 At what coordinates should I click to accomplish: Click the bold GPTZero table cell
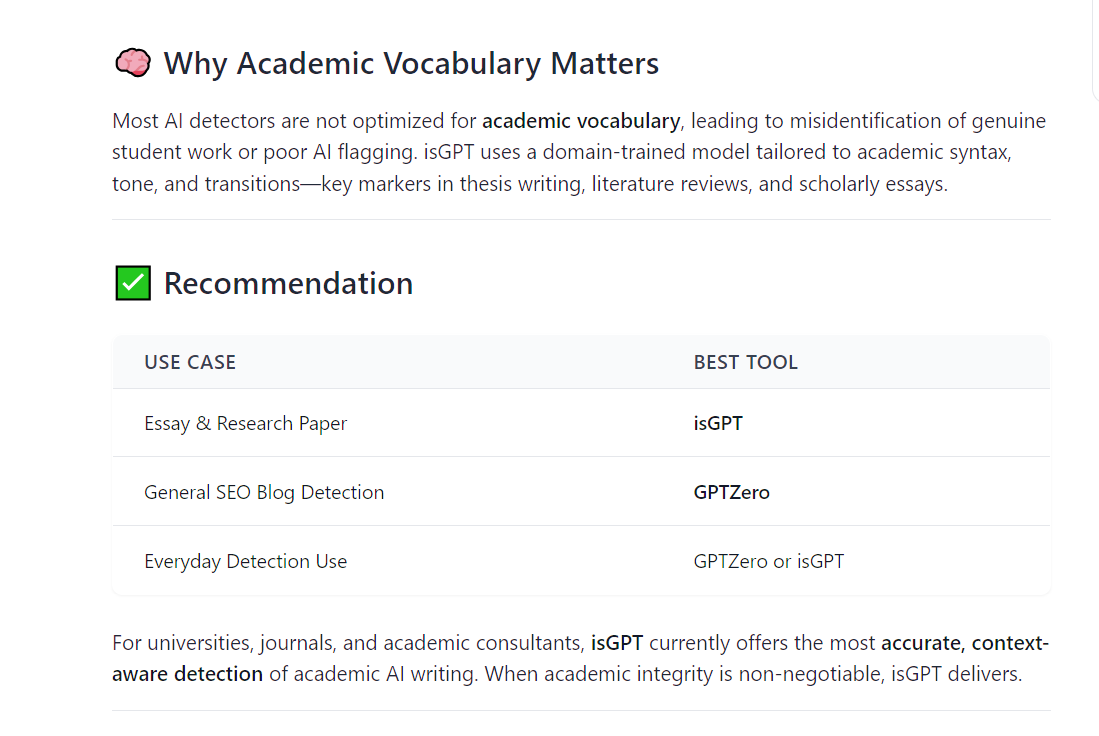[x=731, y=492]
